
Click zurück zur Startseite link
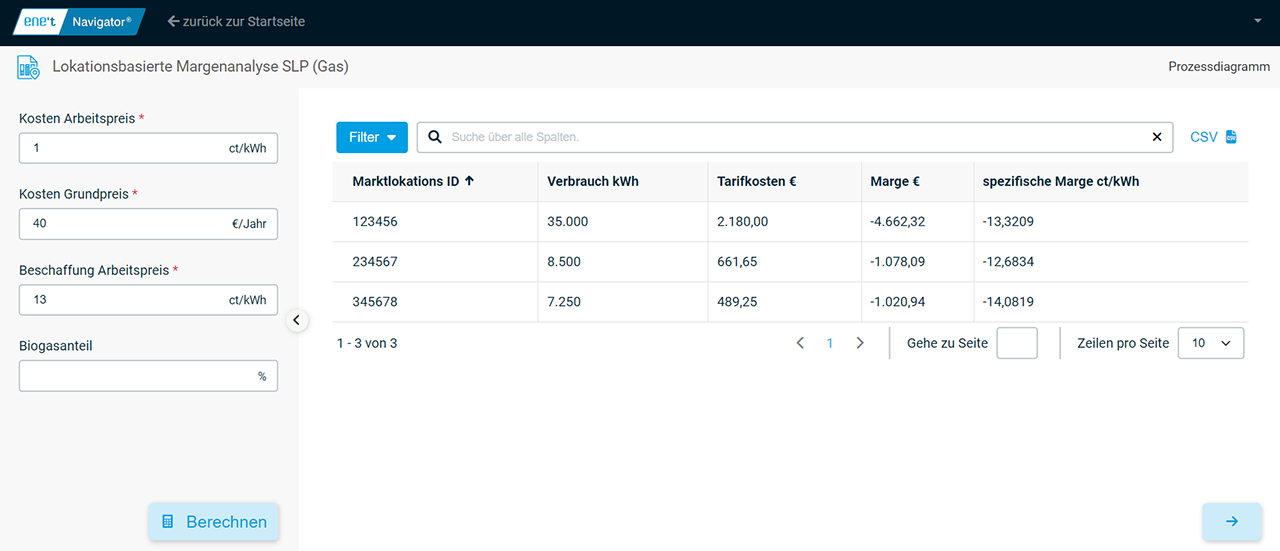click(236, 21)
